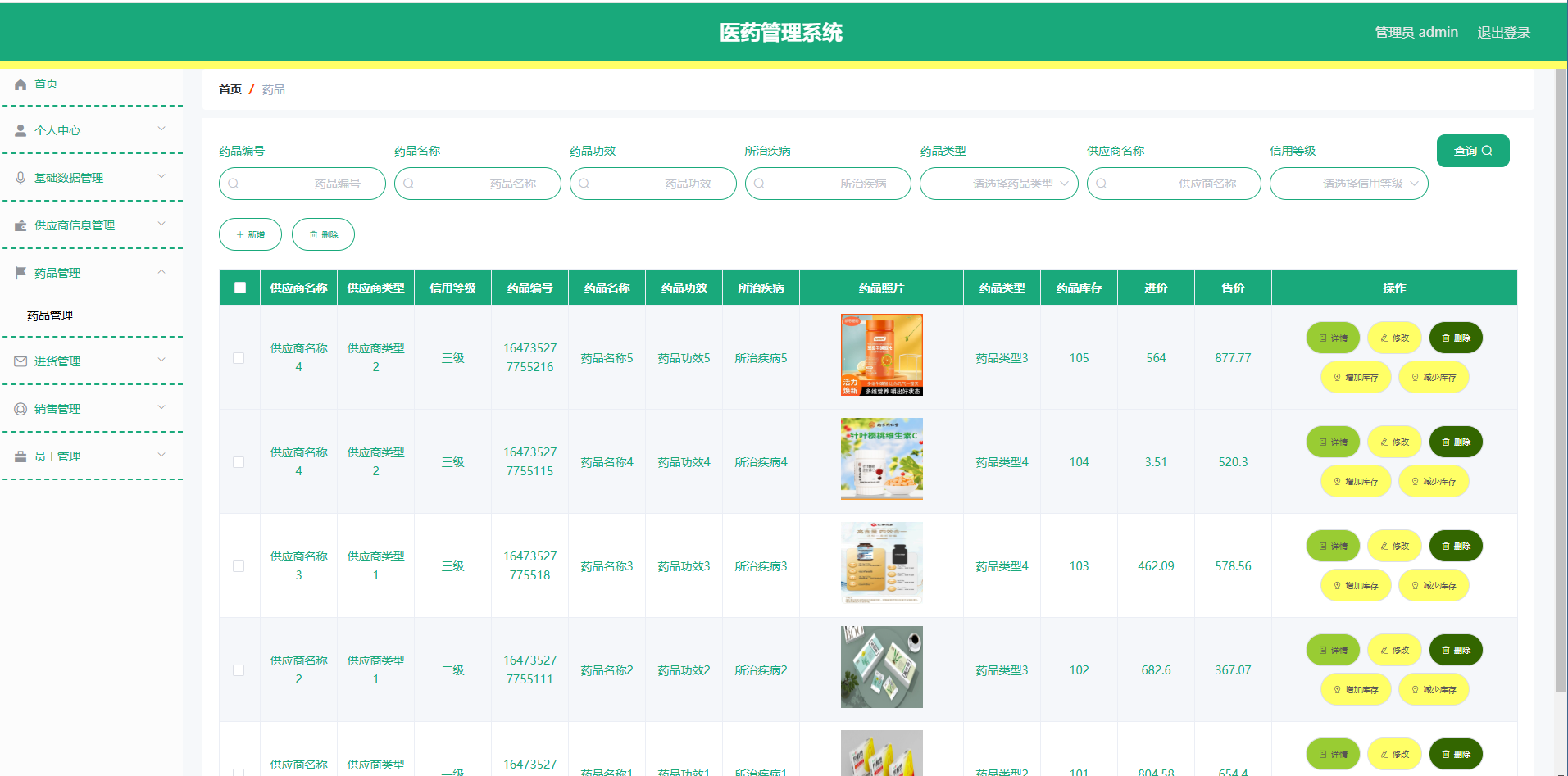Toggle the select-all checkbox in table header
This screenshot has width=1568, height=776.
[x=239, y=287]
